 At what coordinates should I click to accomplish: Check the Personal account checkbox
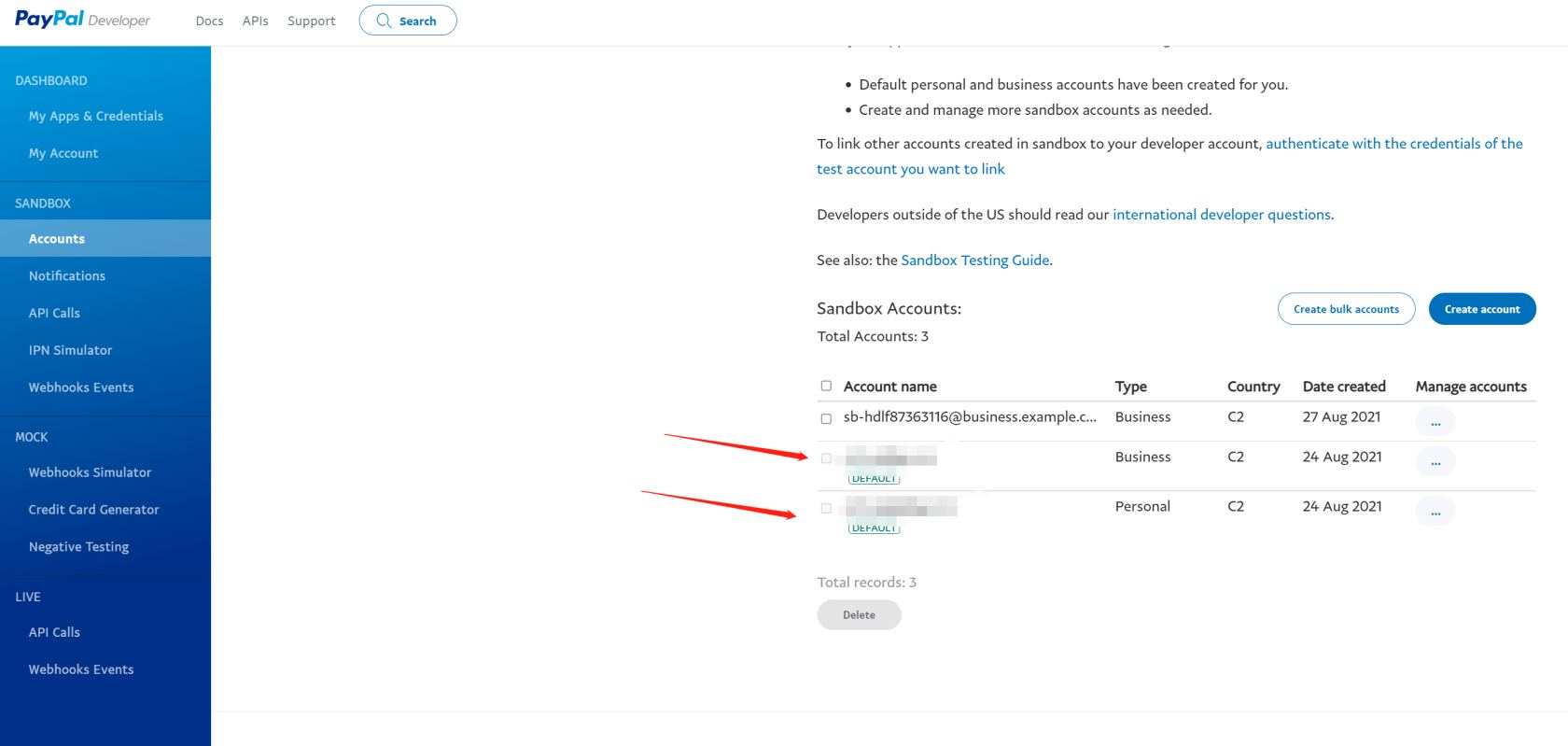click(x=826, y=509)
